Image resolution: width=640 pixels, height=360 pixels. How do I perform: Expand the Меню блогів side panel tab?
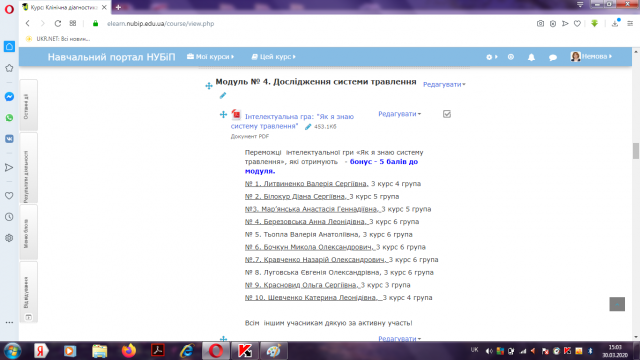pos(28,233)
